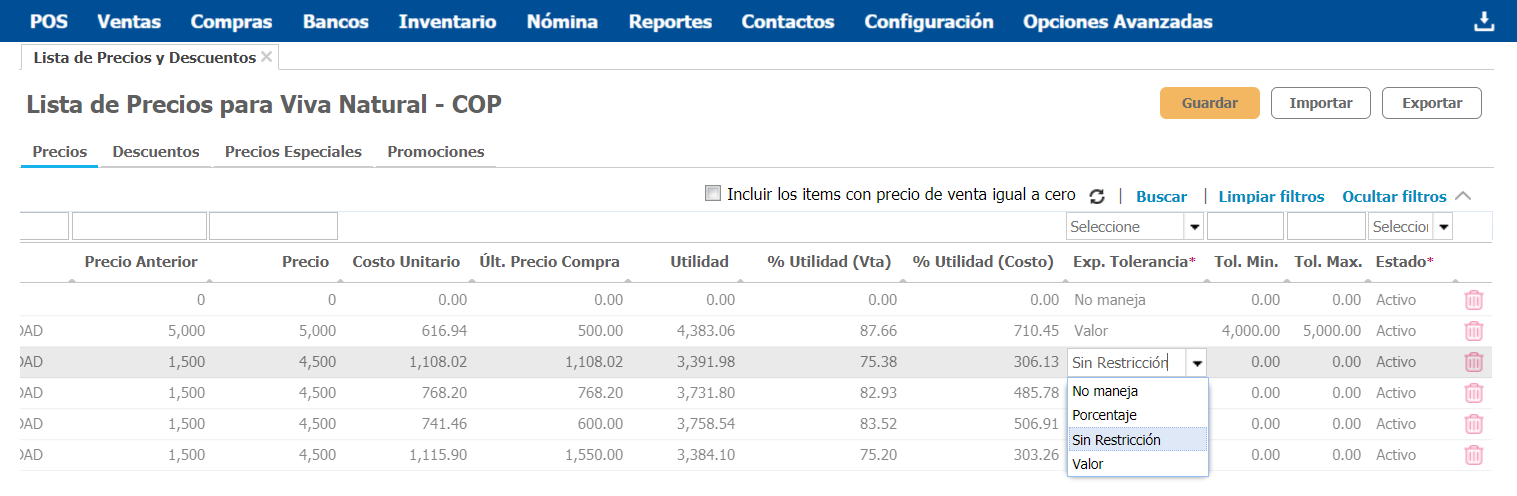Click trash icon on row with utility 3,384.10

(1473, 455)
